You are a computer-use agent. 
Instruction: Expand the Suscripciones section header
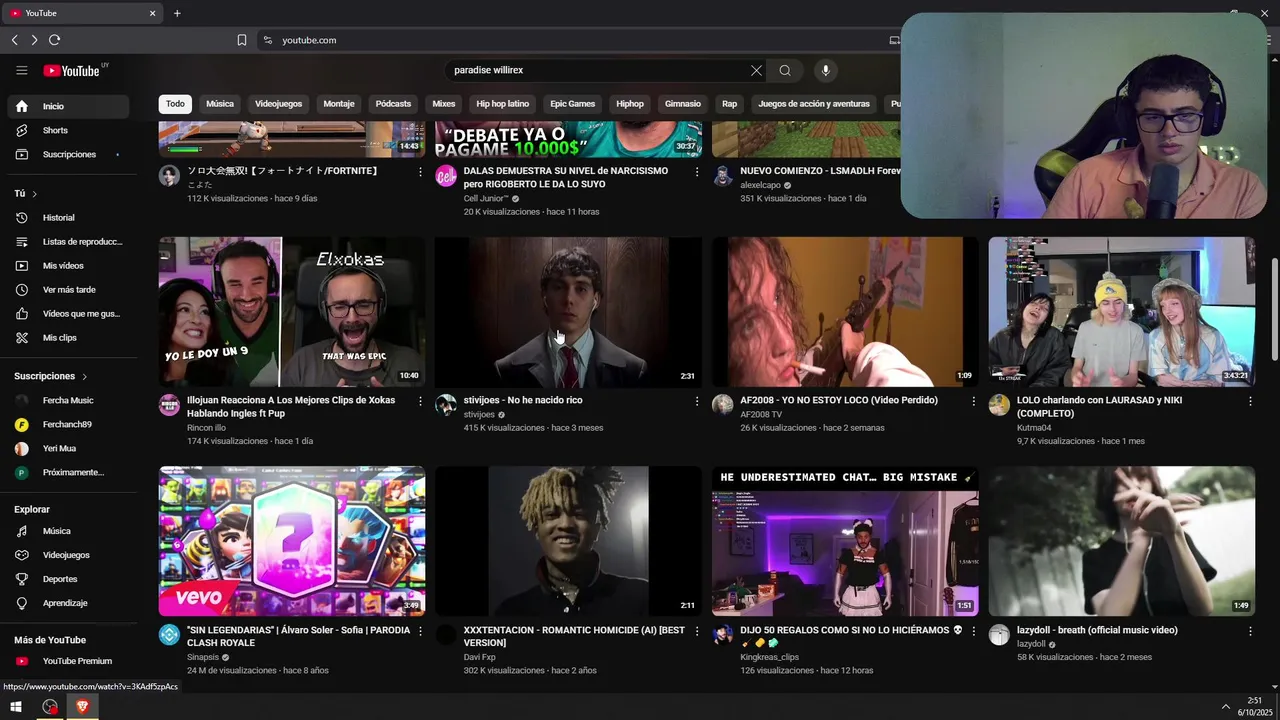[x=51, y=376]
